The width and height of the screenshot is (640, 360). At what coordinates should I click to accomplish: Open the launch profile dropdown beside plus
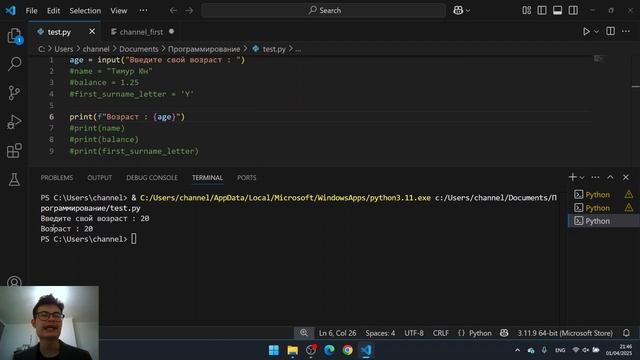click(582, 177)
